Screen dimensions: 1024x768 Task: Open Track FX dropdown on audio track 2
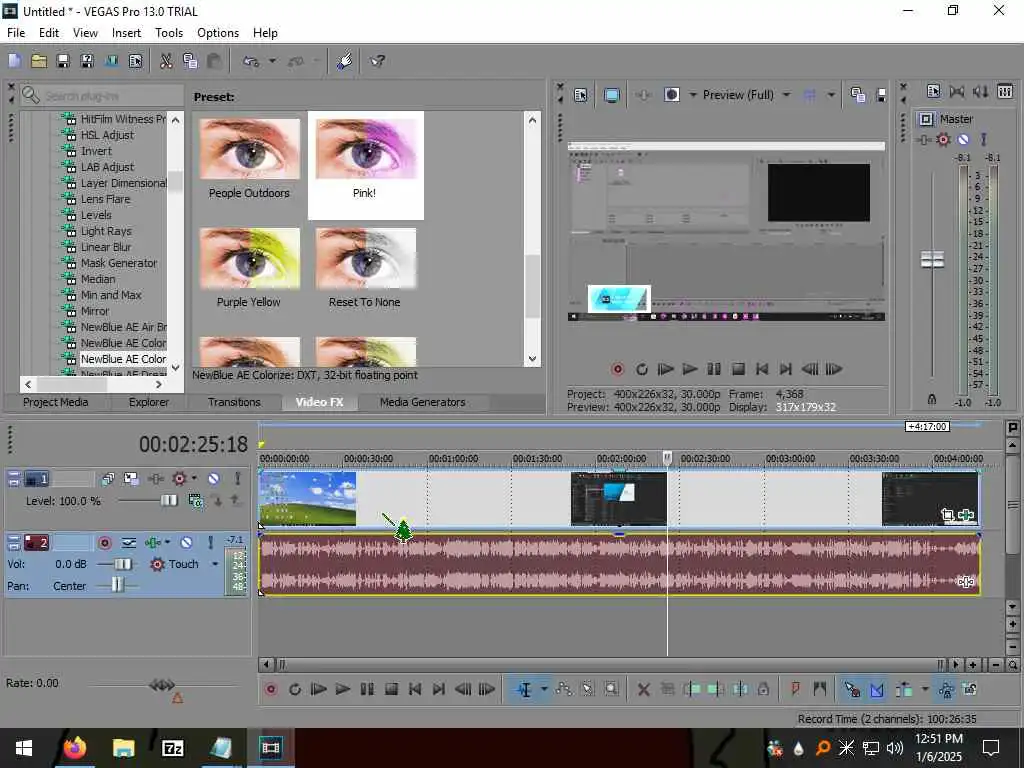coord(167,543)
